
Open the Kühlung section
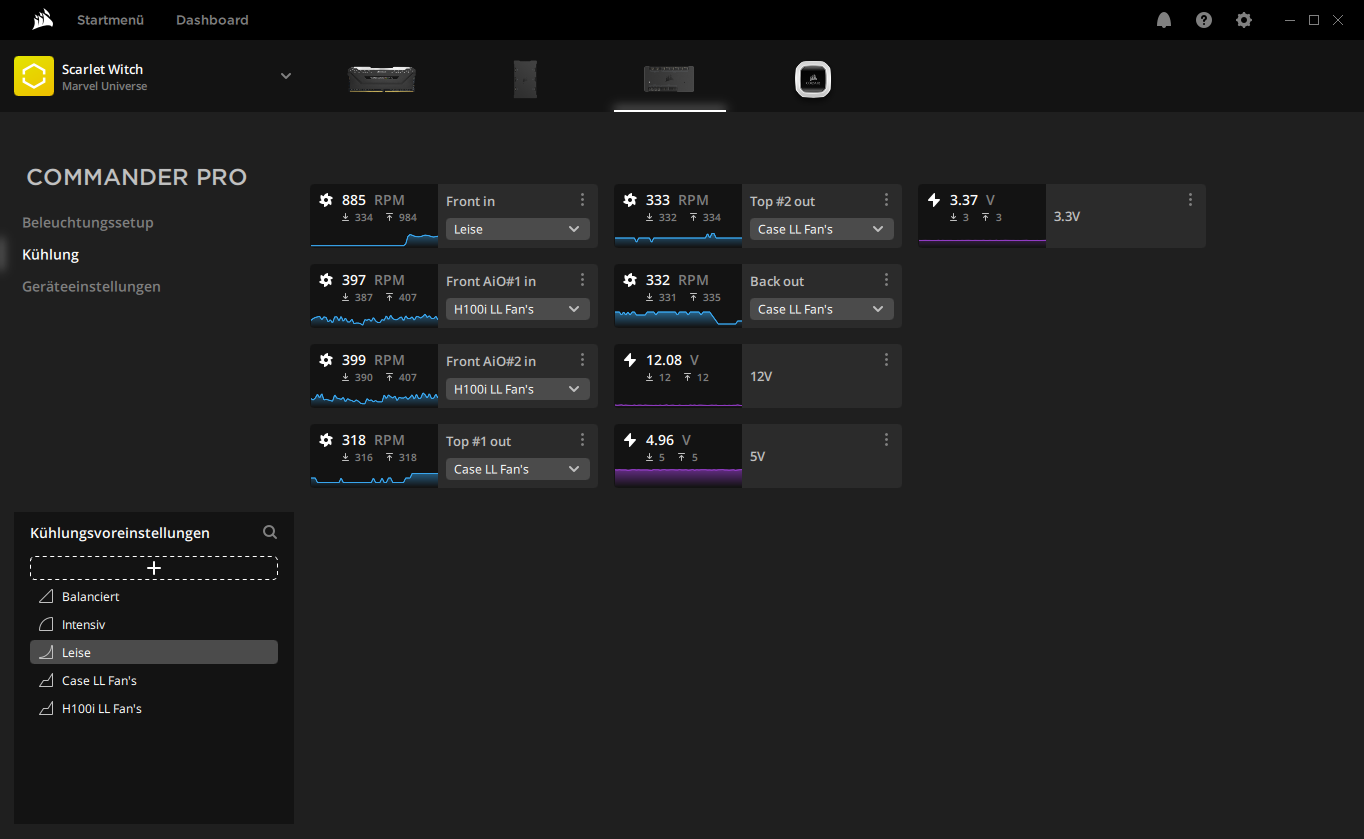(x=50, y=254)
